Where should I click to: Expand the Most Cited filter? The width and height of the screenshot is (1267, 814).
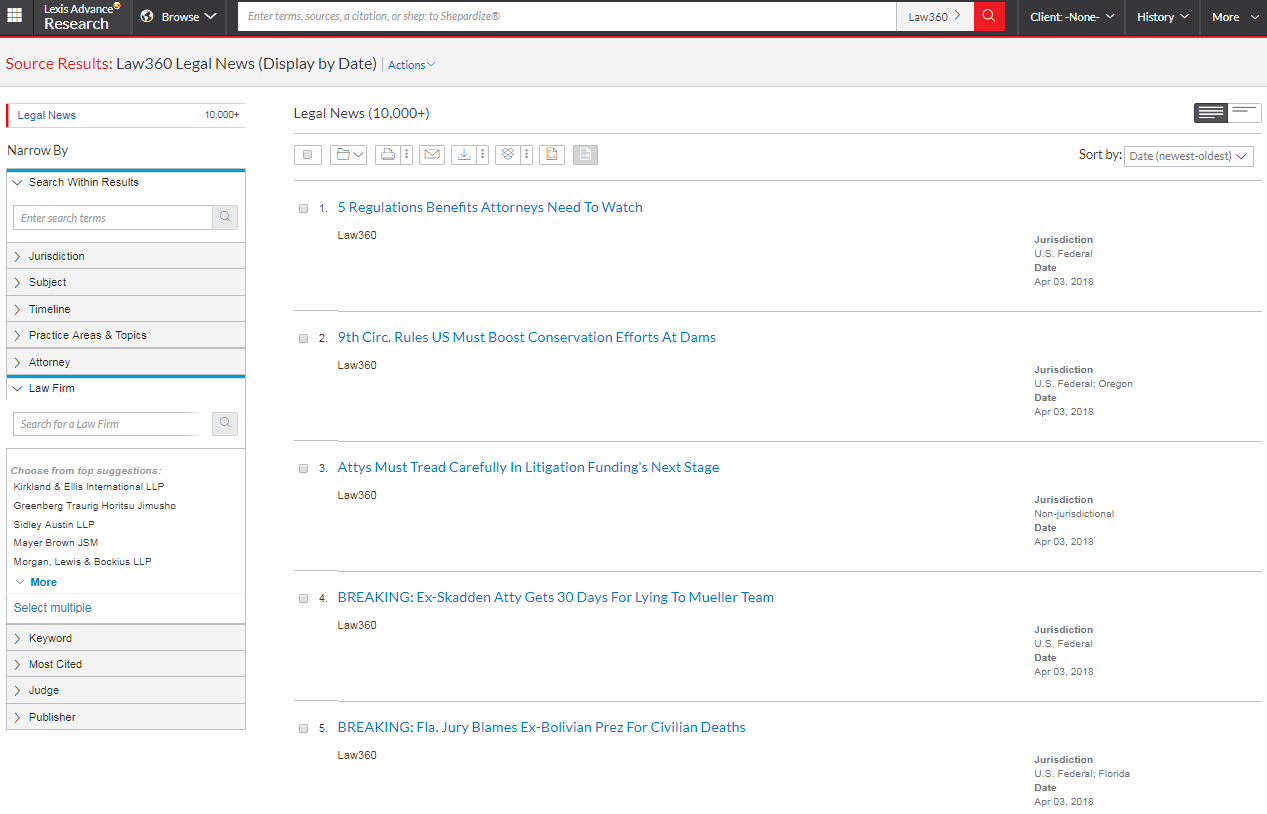pos(126,664)
